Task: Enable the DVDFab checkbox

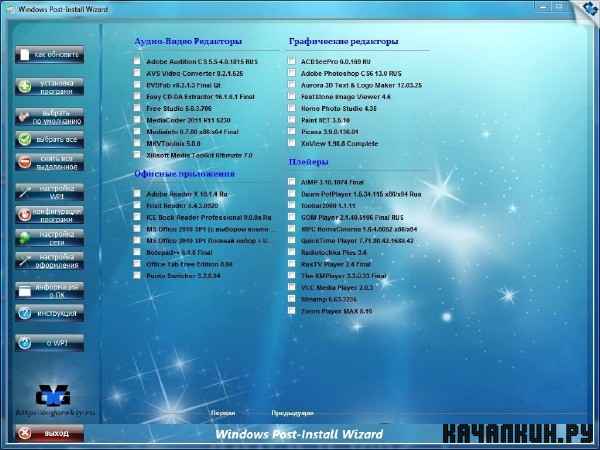Action: (137, 85)
